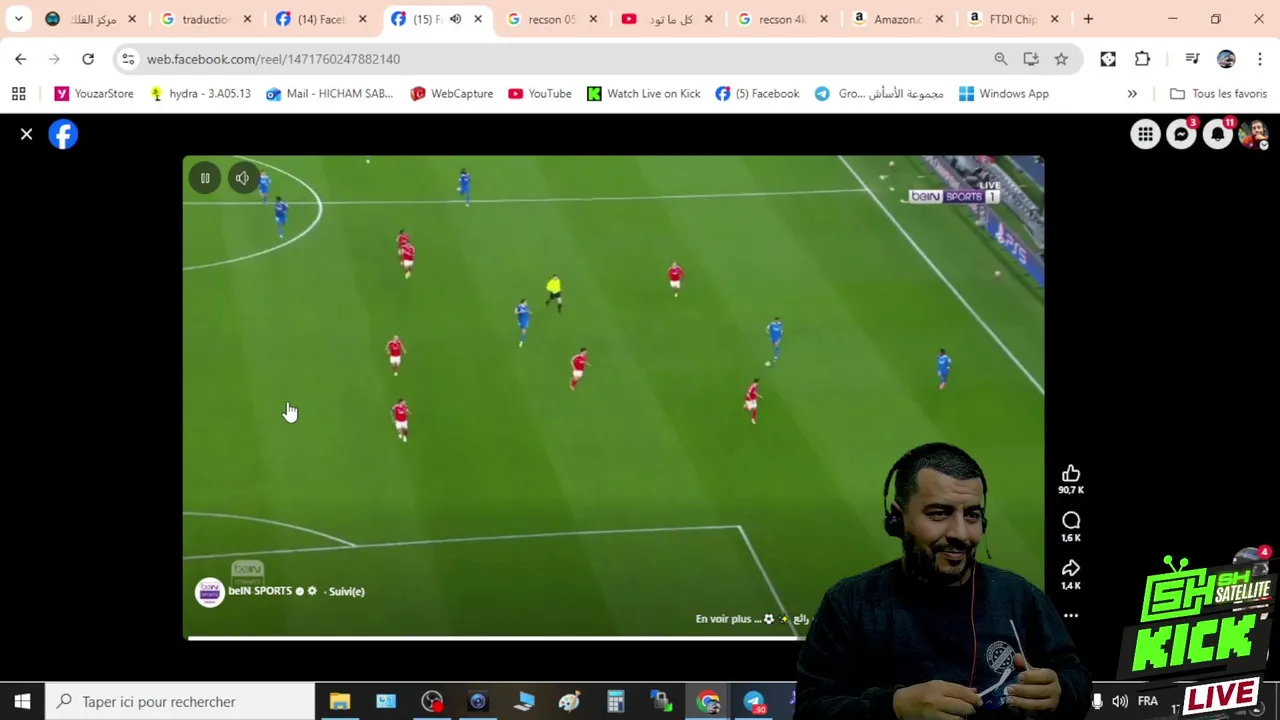Click the screenshot extension icon in toolbar
The image size is (1280, 720).
(x=1108, y=59)
